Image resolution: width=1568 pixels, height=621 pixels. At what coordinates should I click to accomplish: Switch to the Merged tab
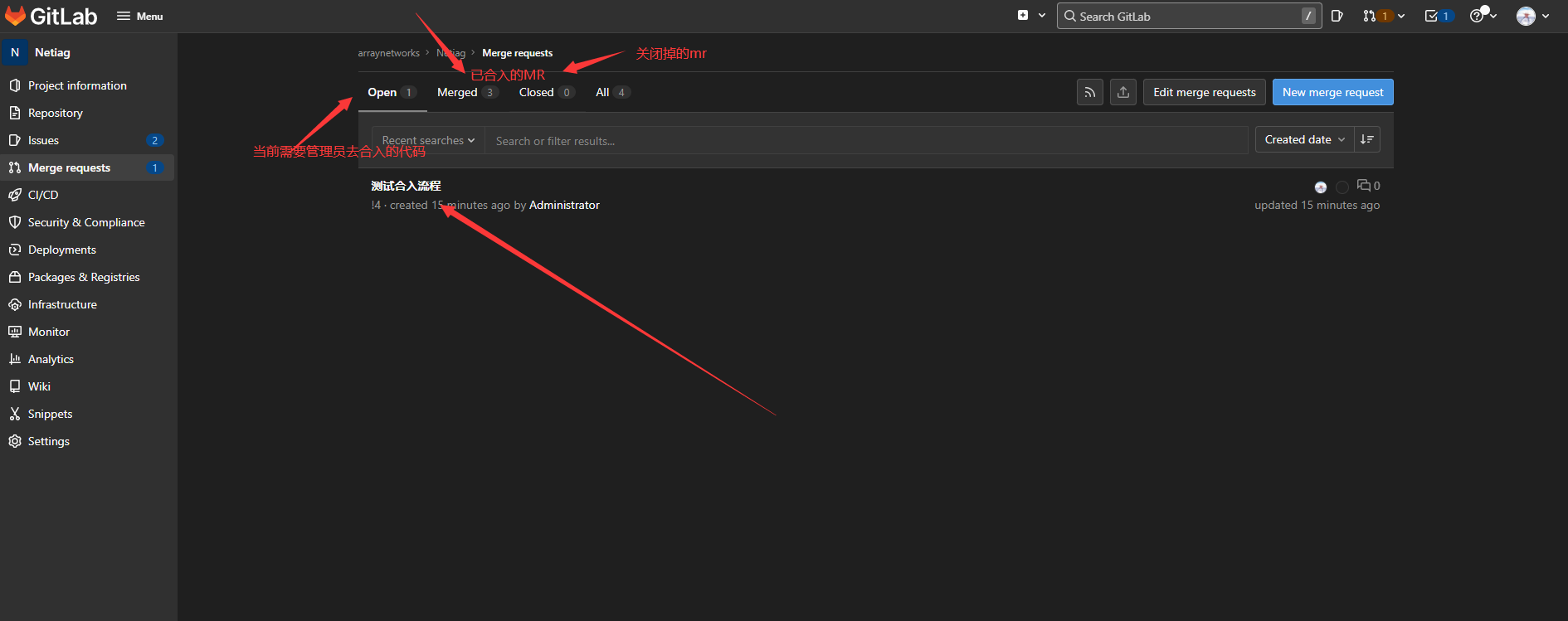[x=457, y=92]
